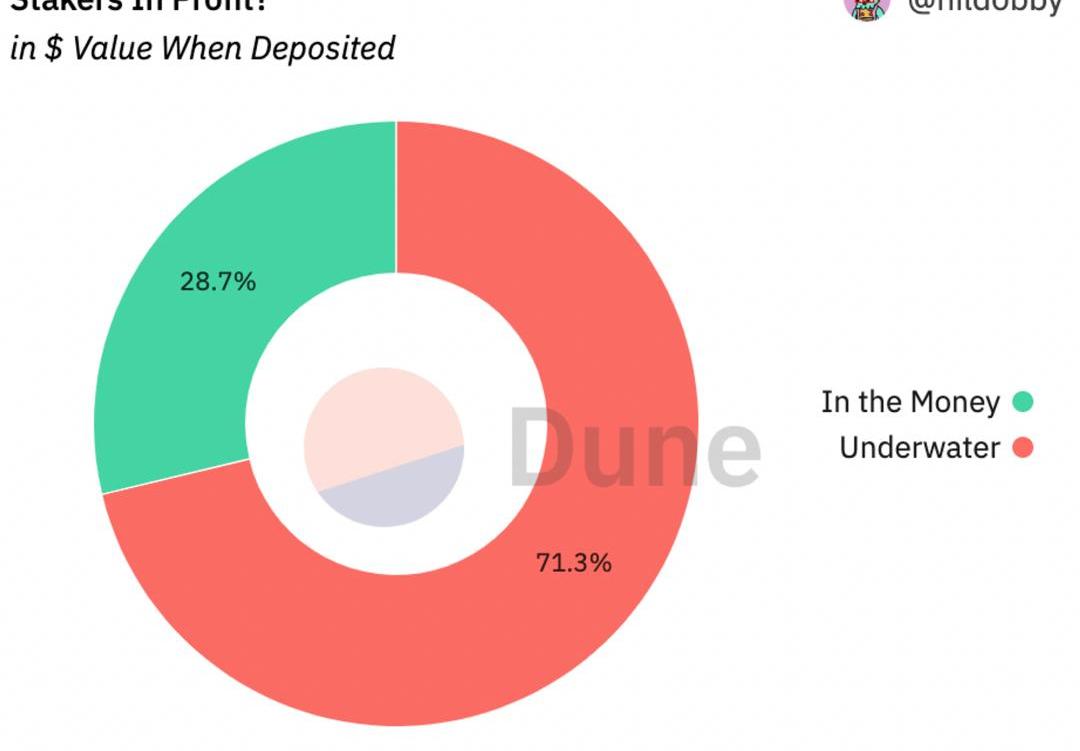The width and height of the screenshot is (1080, 751).
Task: Toggle the "In the Money" legend label
Action: point(910,402)
